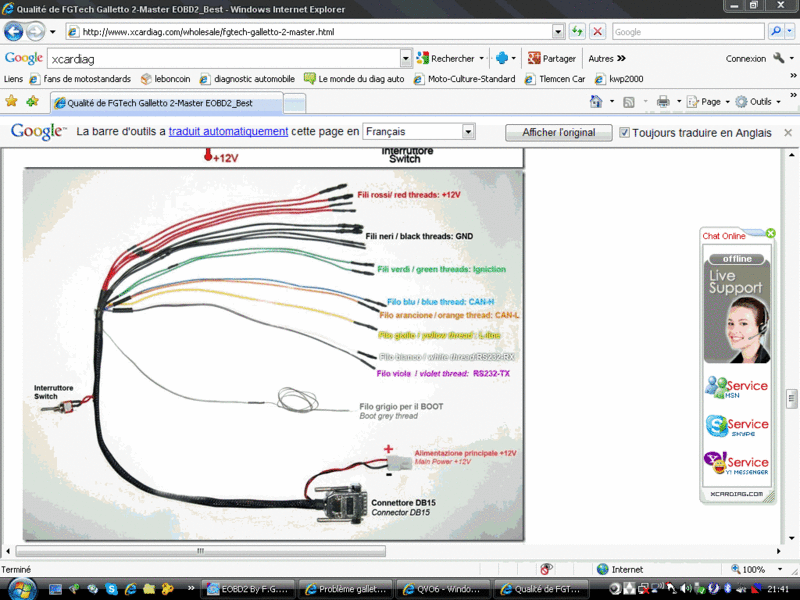Click the Google toolbar logo

click(x=23, y=58)
